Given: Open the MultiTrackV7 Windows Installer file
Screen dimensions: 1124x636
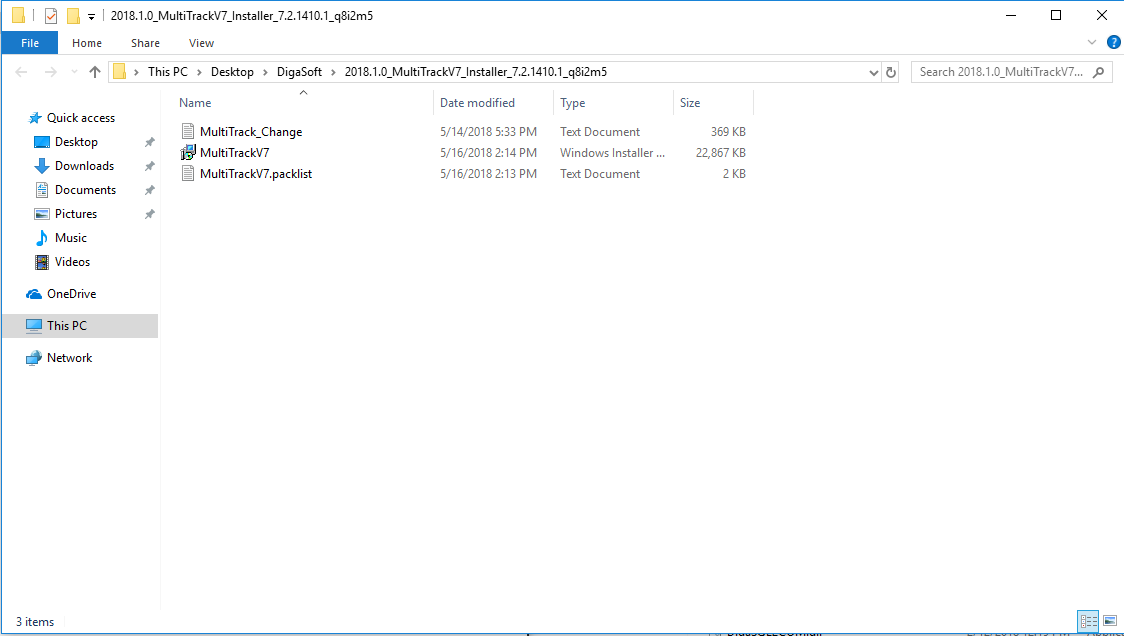Looking at the screenshot, I should tap(234, 153).
